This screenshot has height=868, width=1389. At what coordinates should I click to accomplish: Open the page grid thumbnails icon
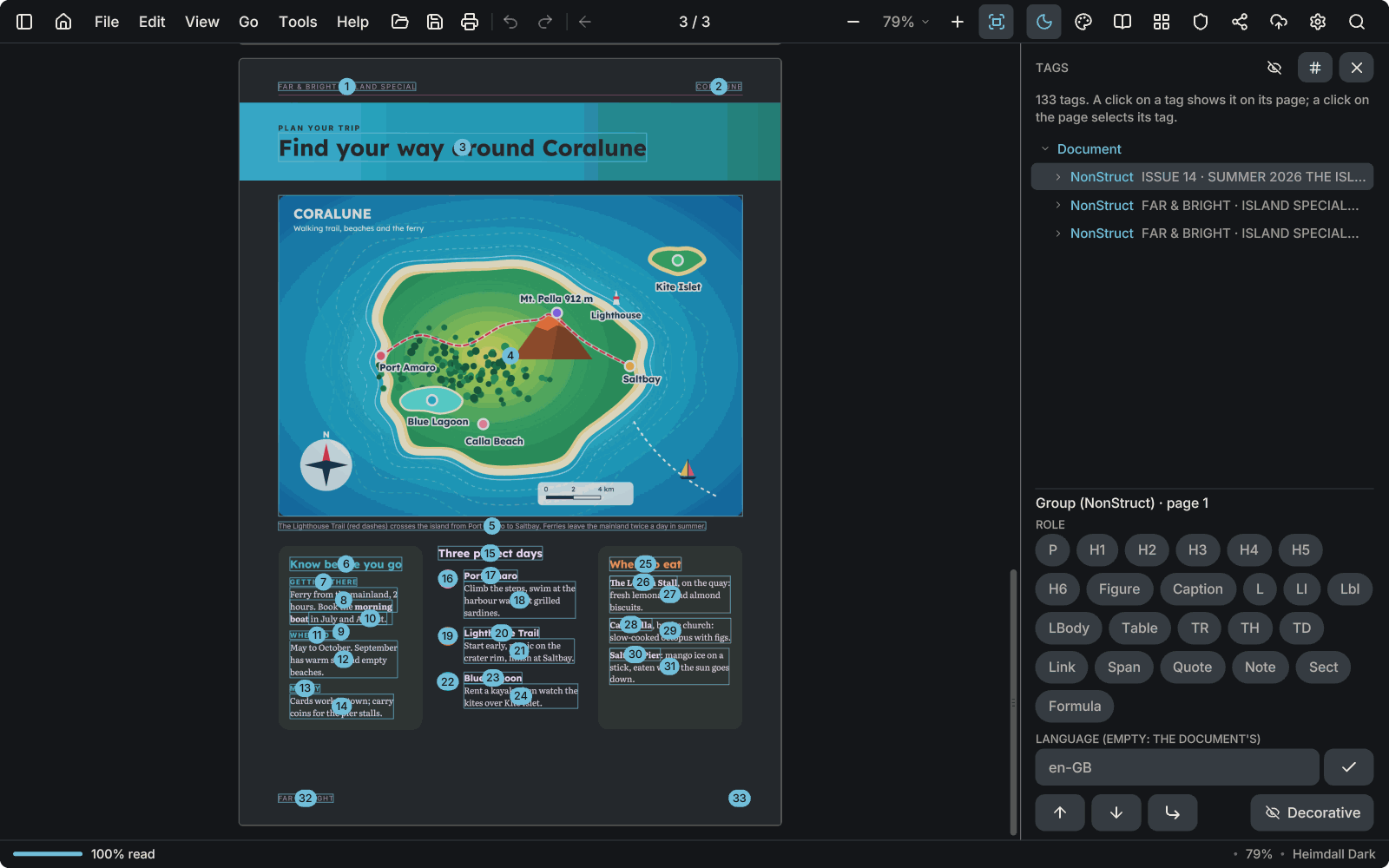coord(1162,22)
